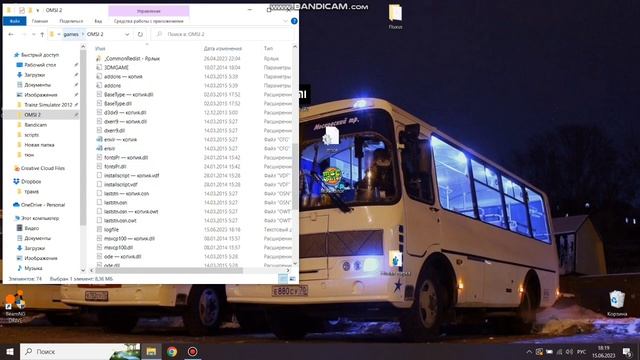Open Корзина on the desktop

pyautogui.click(x=617, y=303)
